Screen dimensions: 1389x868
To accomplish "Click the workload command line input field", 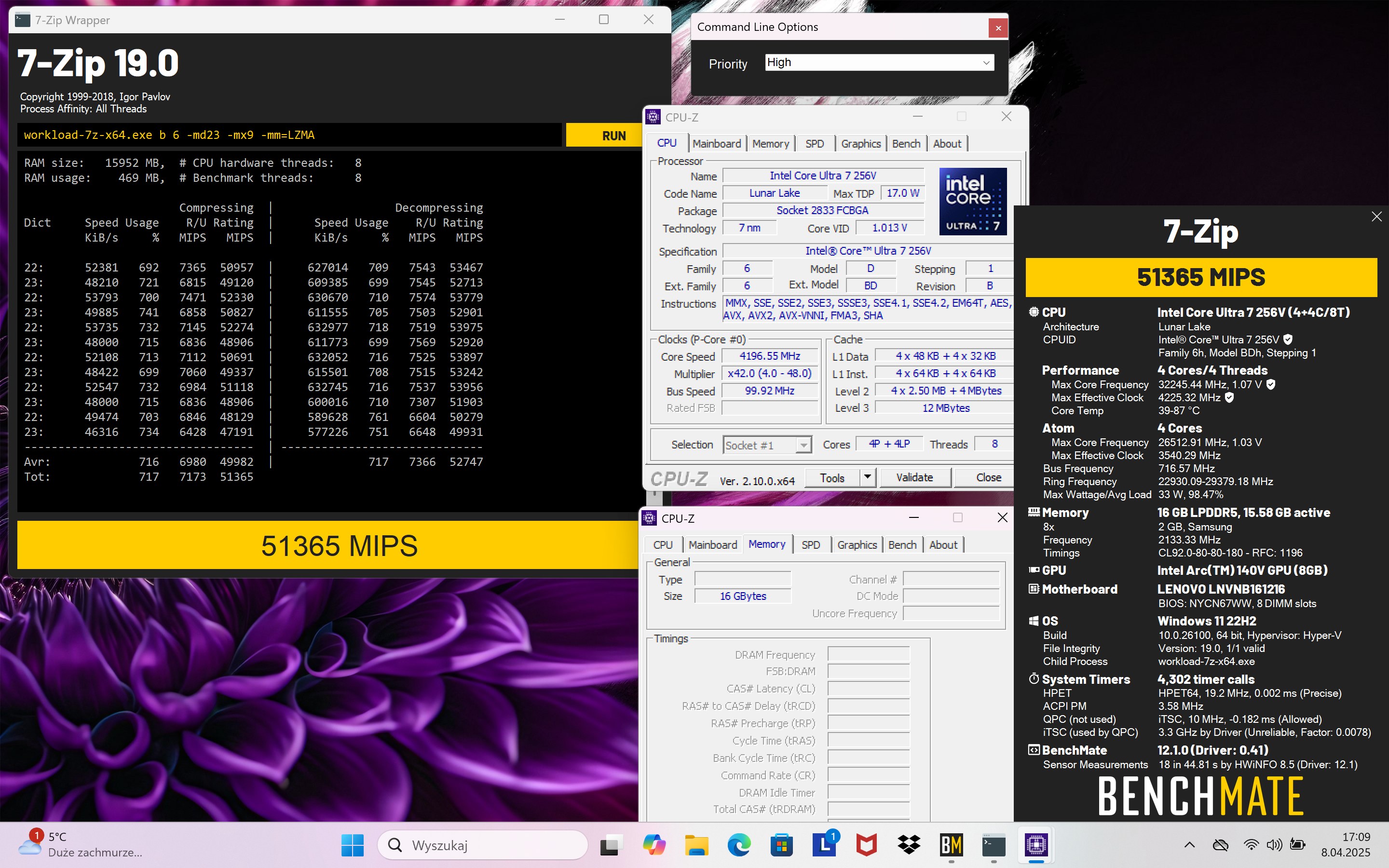I will pos(289,135).
